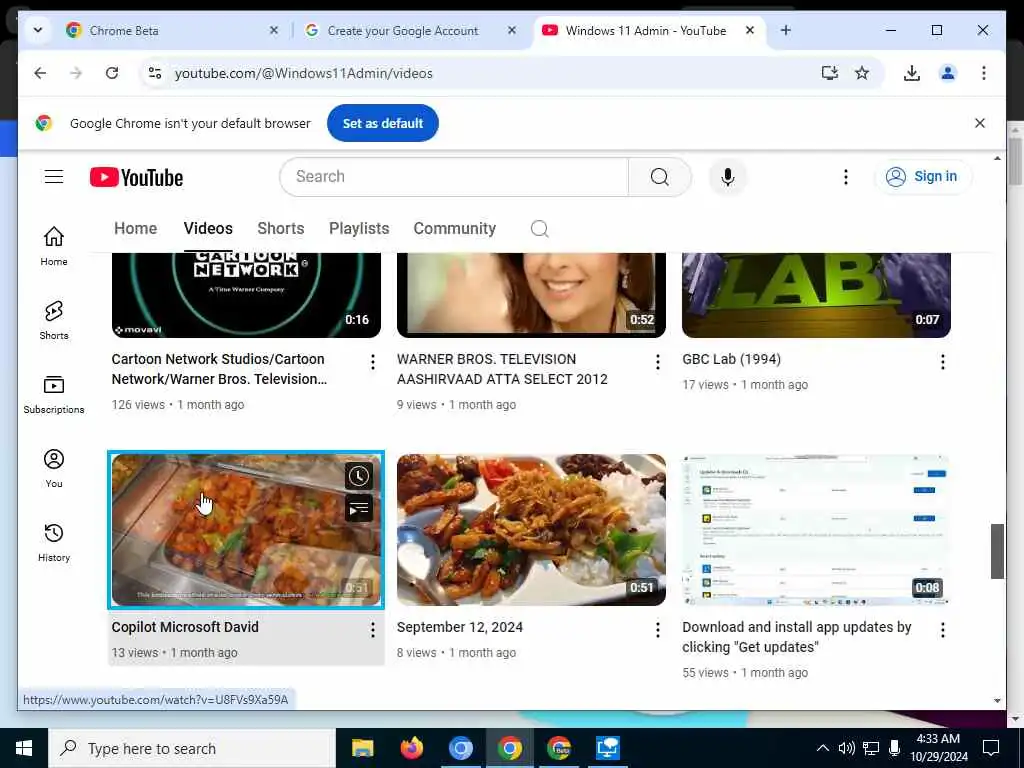This screenshot has width=1024, height=768.
Task: Open Chrome profile avatar menu
Action: 948,73
